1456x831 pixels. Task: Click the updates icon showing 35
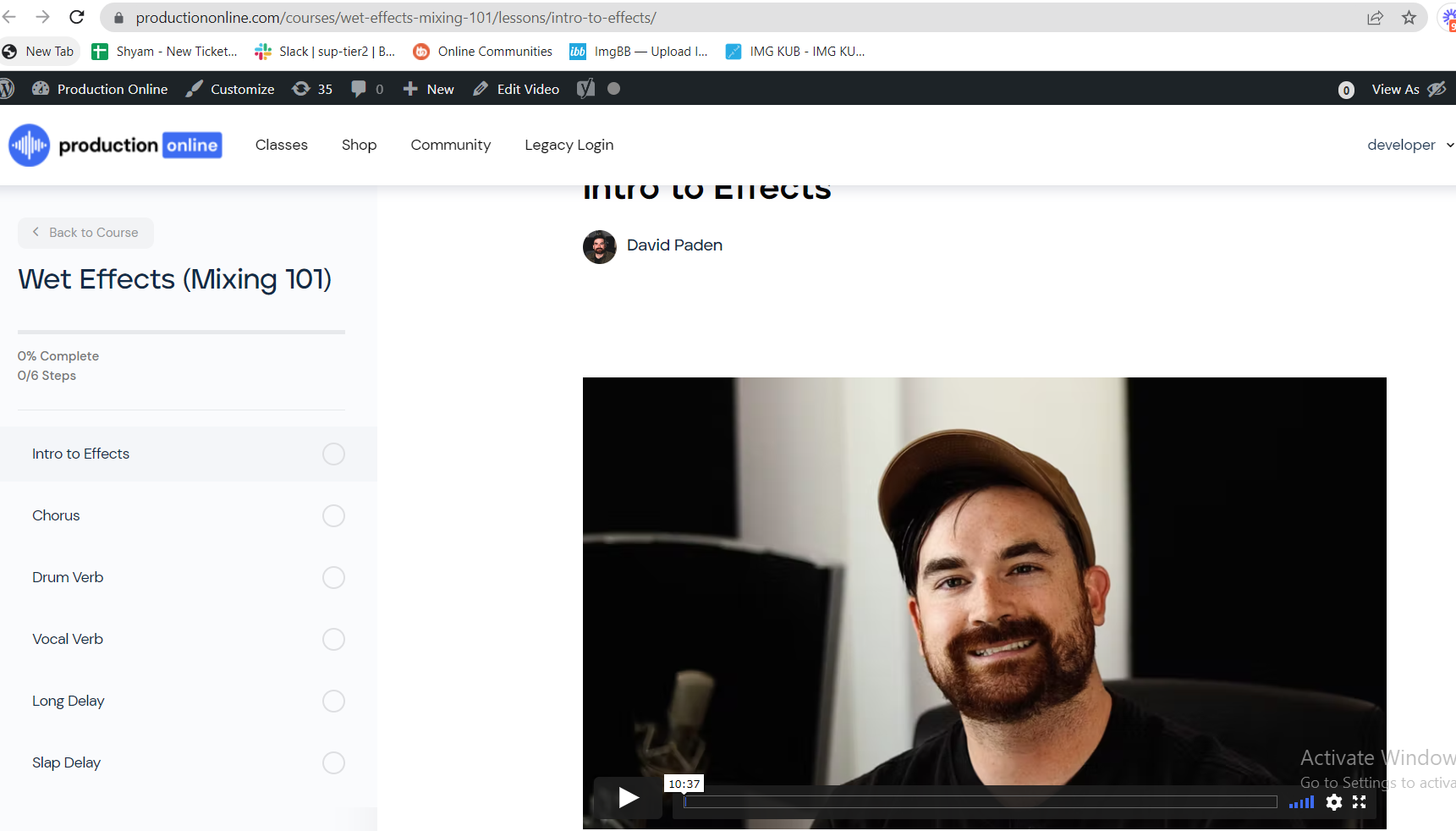point(312,89)
